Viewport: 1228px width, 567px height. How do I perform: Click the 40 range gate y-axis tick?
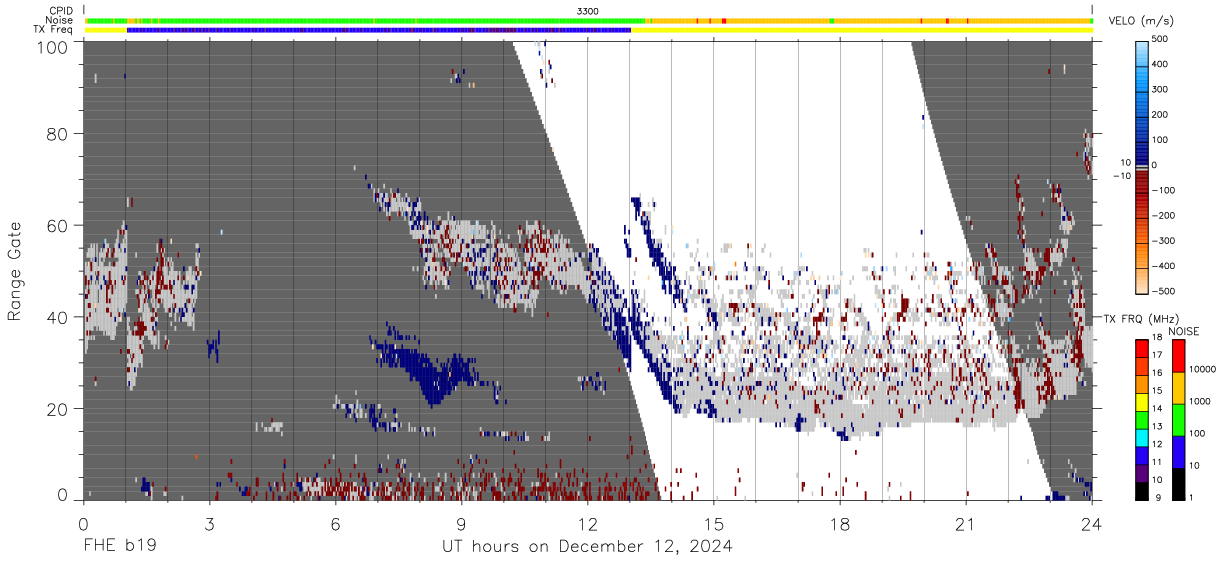pos(58,317)
